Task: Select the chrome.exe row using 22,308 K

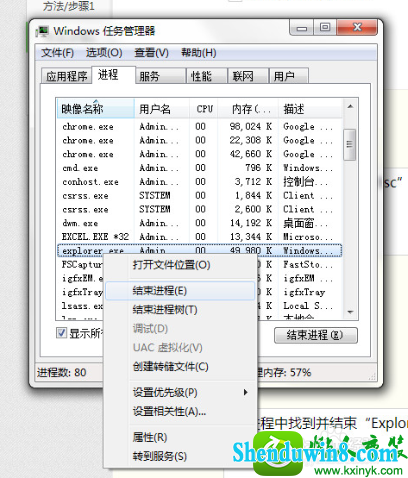Action: click(x=200, y=140)
